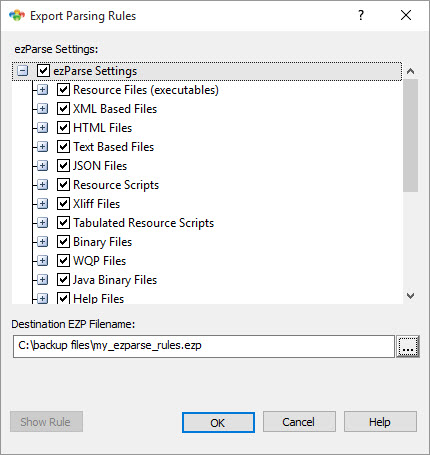Collapse the ezParse Settings root node
The image size is (430, 455).
(22, 71)
